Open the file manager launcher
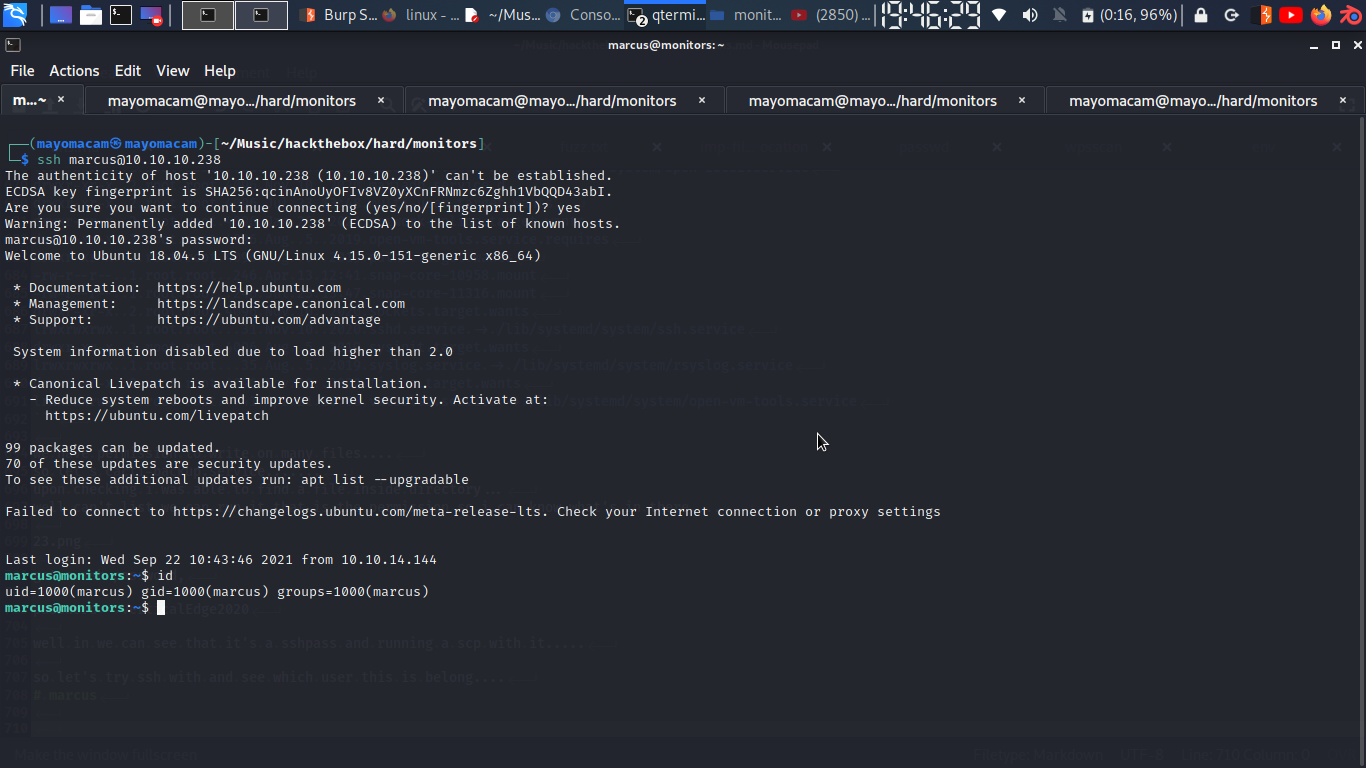This screenshot has height=768, width=1366. pos(91,15)
